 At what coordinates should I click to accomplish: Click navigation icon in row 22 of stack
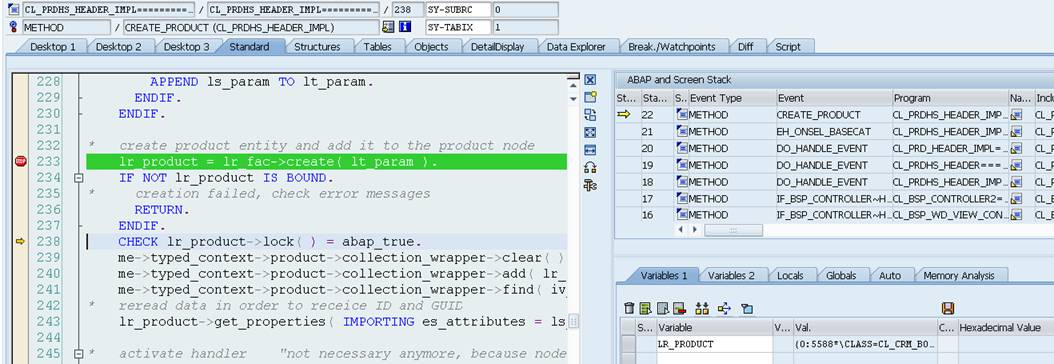coord(1016,115)
